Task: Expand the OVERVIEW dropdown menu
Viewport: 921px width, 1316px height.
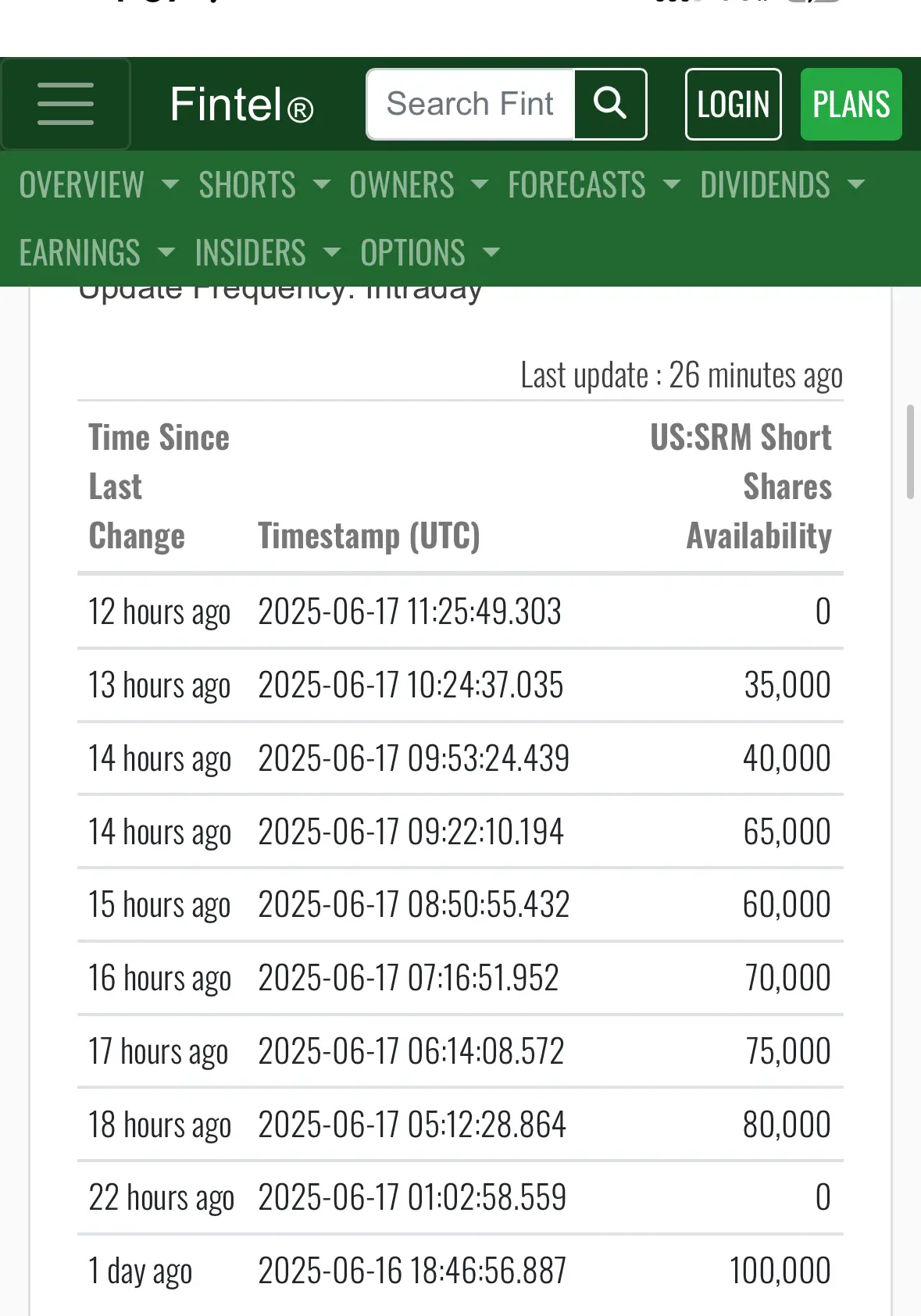Action: pyautogui.click(x=98, y=185)
